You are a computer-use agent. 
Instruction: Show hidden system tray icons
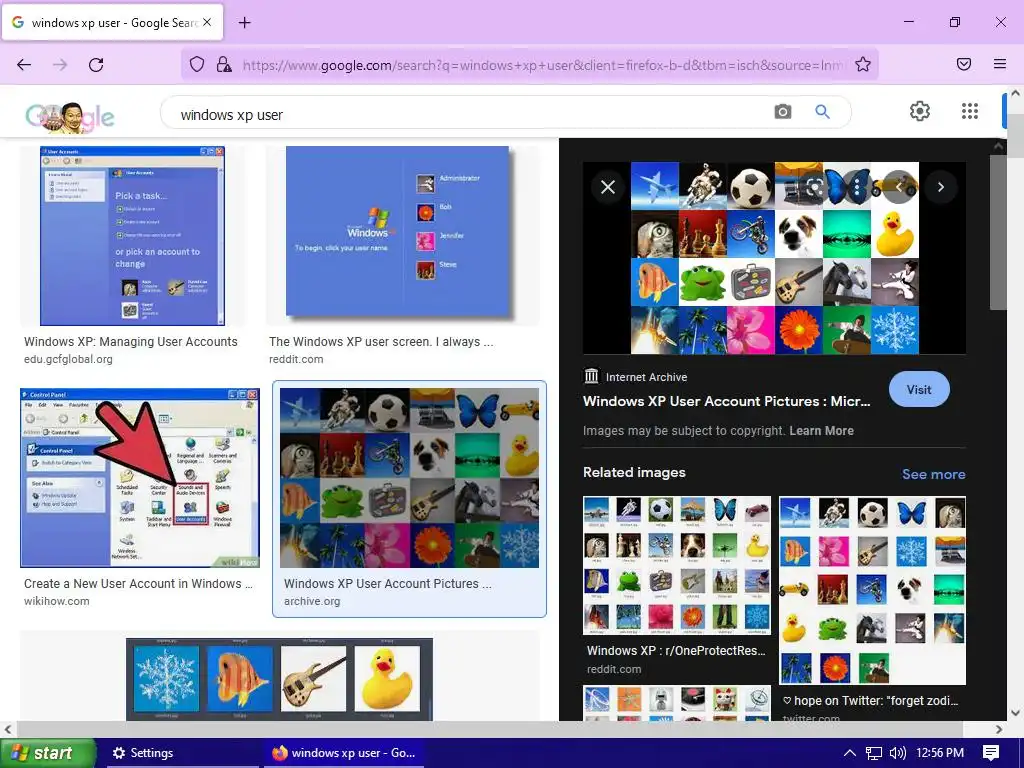tap(850, 753)
